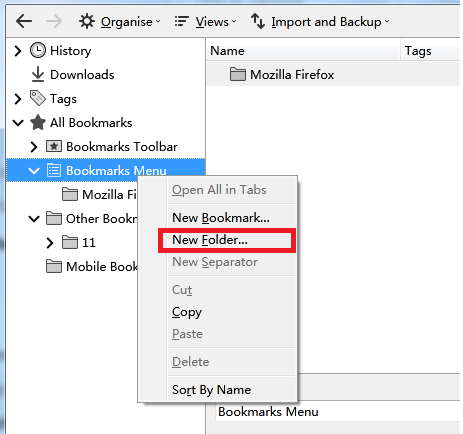Click the History clock icon
Viewport: 463px width, 434px height.
pyautogui.click(x=38, y=51)
